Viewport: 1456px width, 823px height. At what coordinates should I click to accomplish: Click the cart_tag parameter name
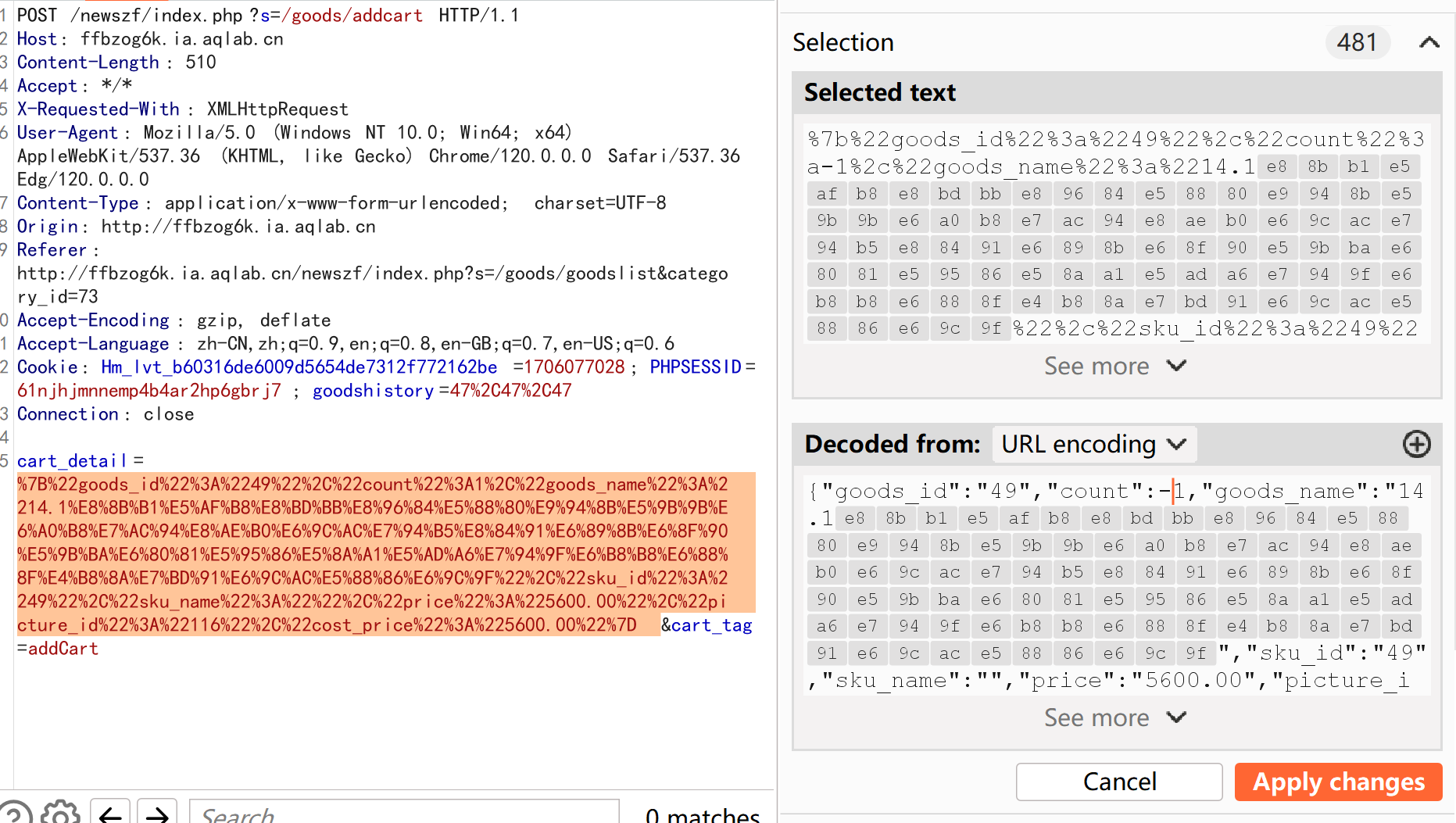click(x=712, y=625)
